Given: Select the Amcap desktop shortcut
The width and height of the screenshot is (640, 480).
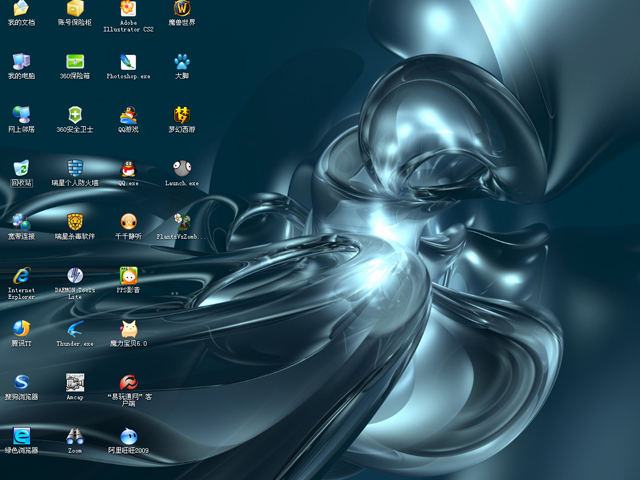Looking at the screenshot, I should point(75,382).
